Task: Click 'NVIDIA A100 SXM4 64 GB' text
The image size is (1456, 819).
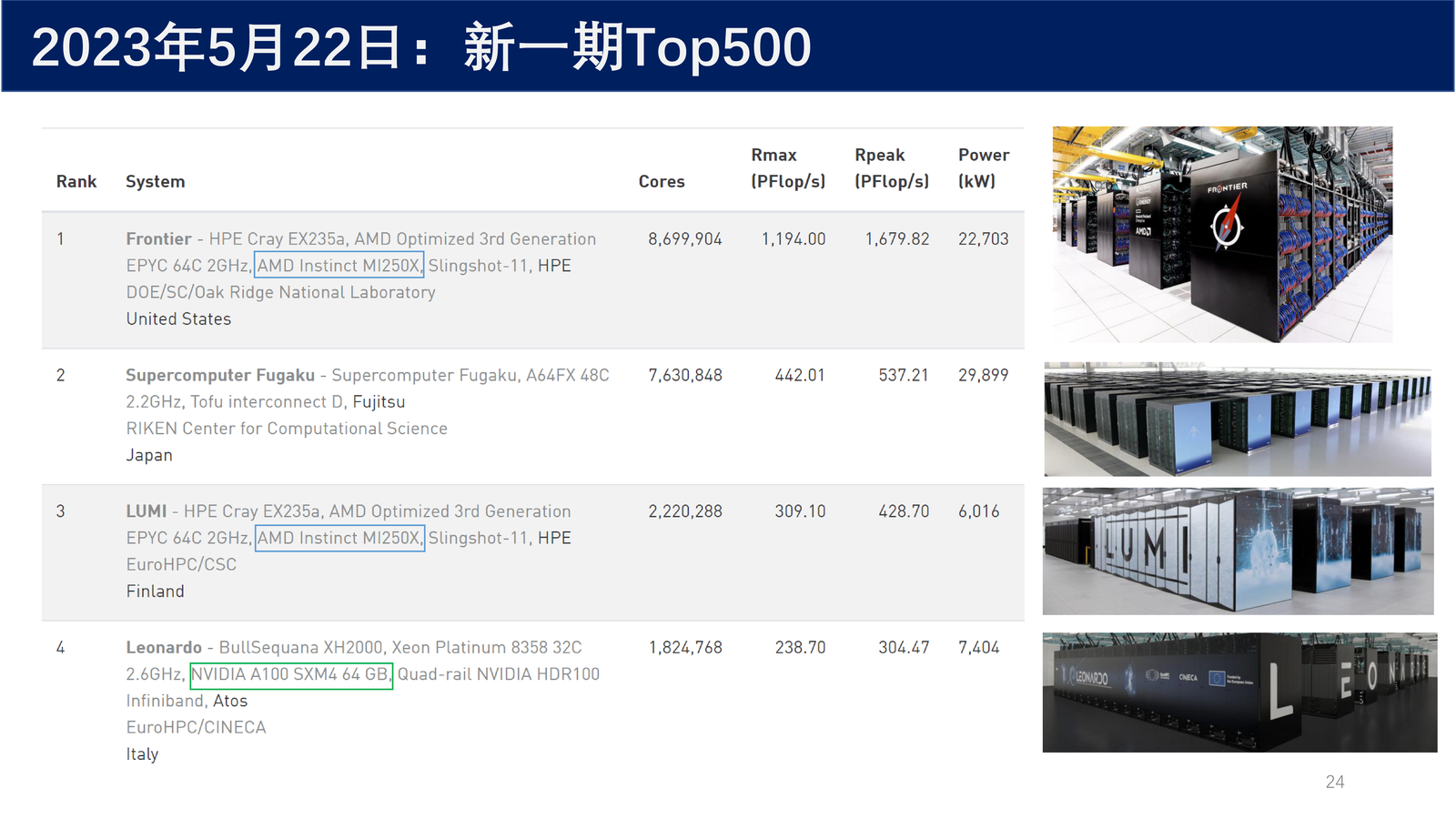Action: click(x=291, y=674)
